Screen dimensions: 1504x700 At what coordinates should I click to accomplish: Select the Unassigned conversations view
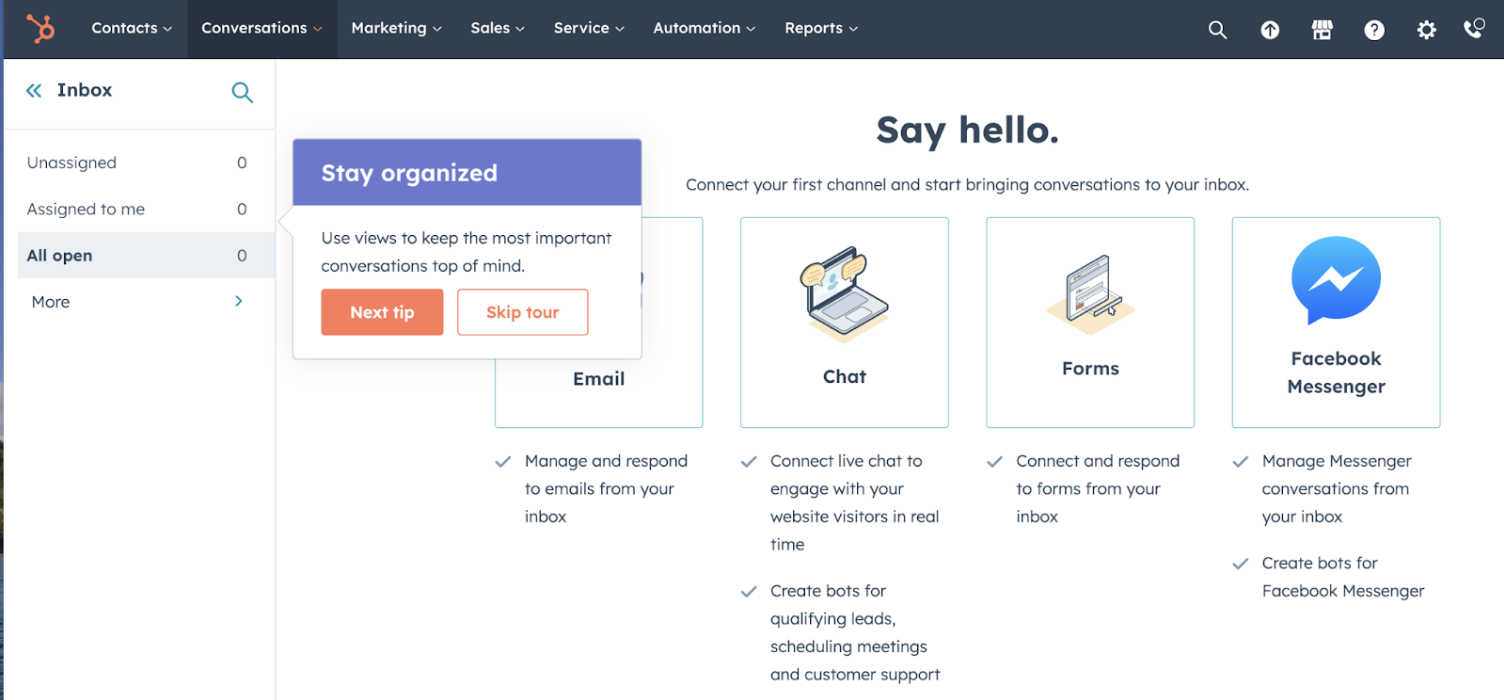coord(71,162)
